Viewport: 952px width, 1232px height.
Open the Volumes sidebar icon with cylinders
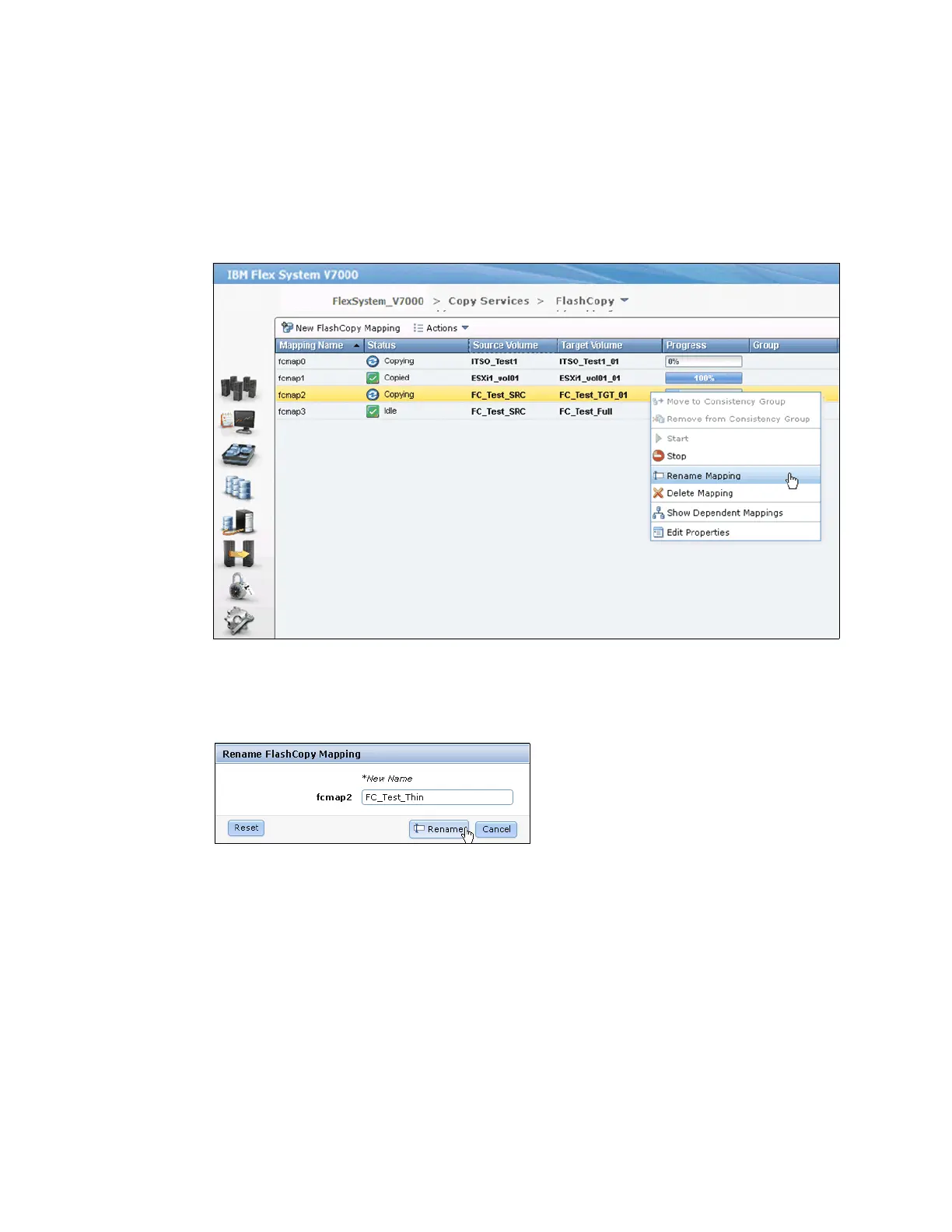[x=238, y=488]
